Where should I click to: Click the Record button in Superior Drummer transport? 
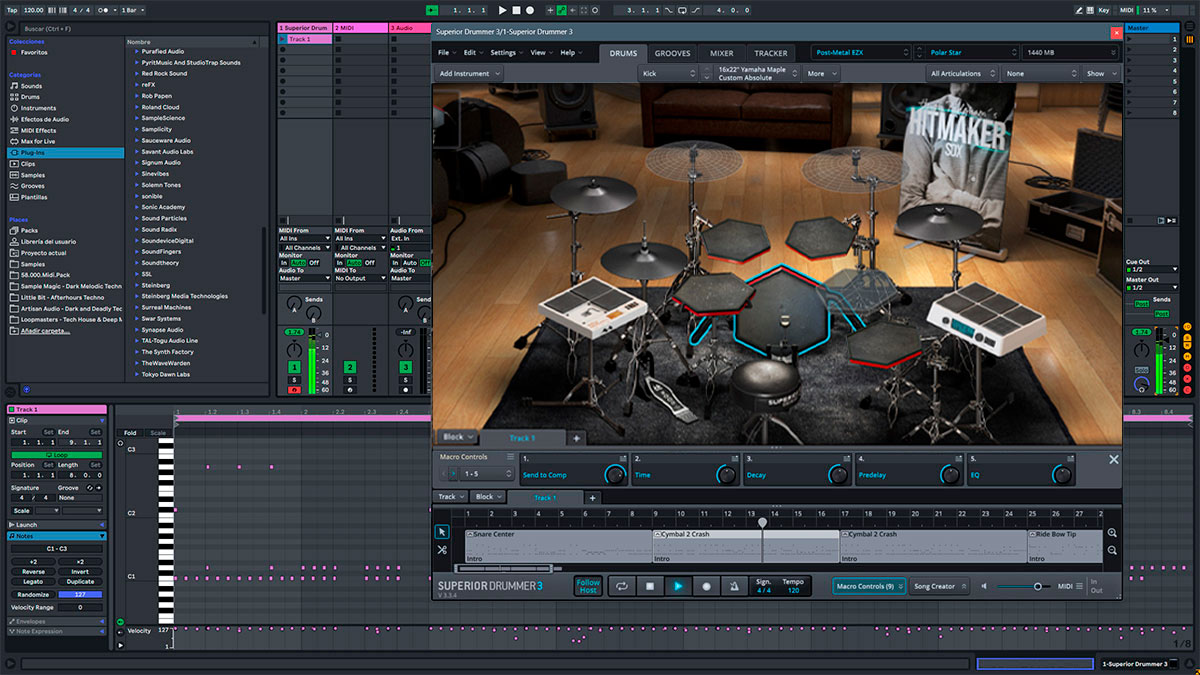point(706,586)
